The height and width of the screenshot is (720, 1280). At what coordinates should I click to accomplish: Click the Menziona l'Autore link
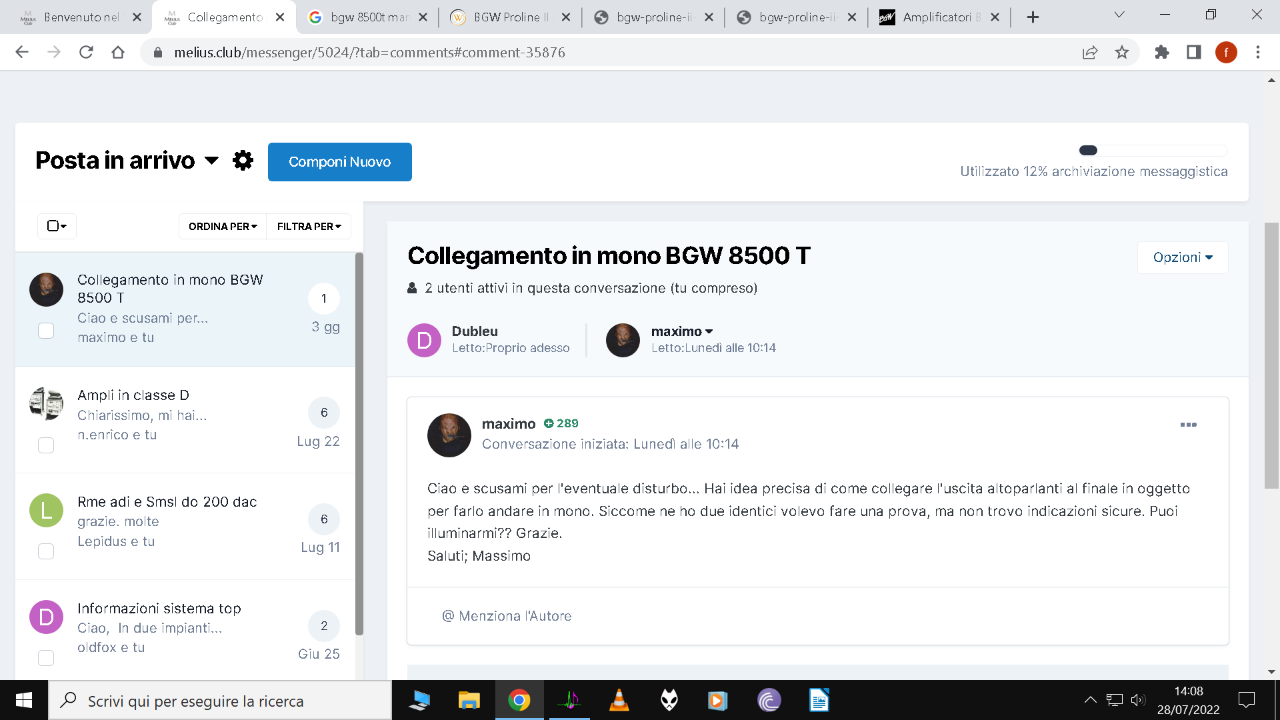point(507,616)
